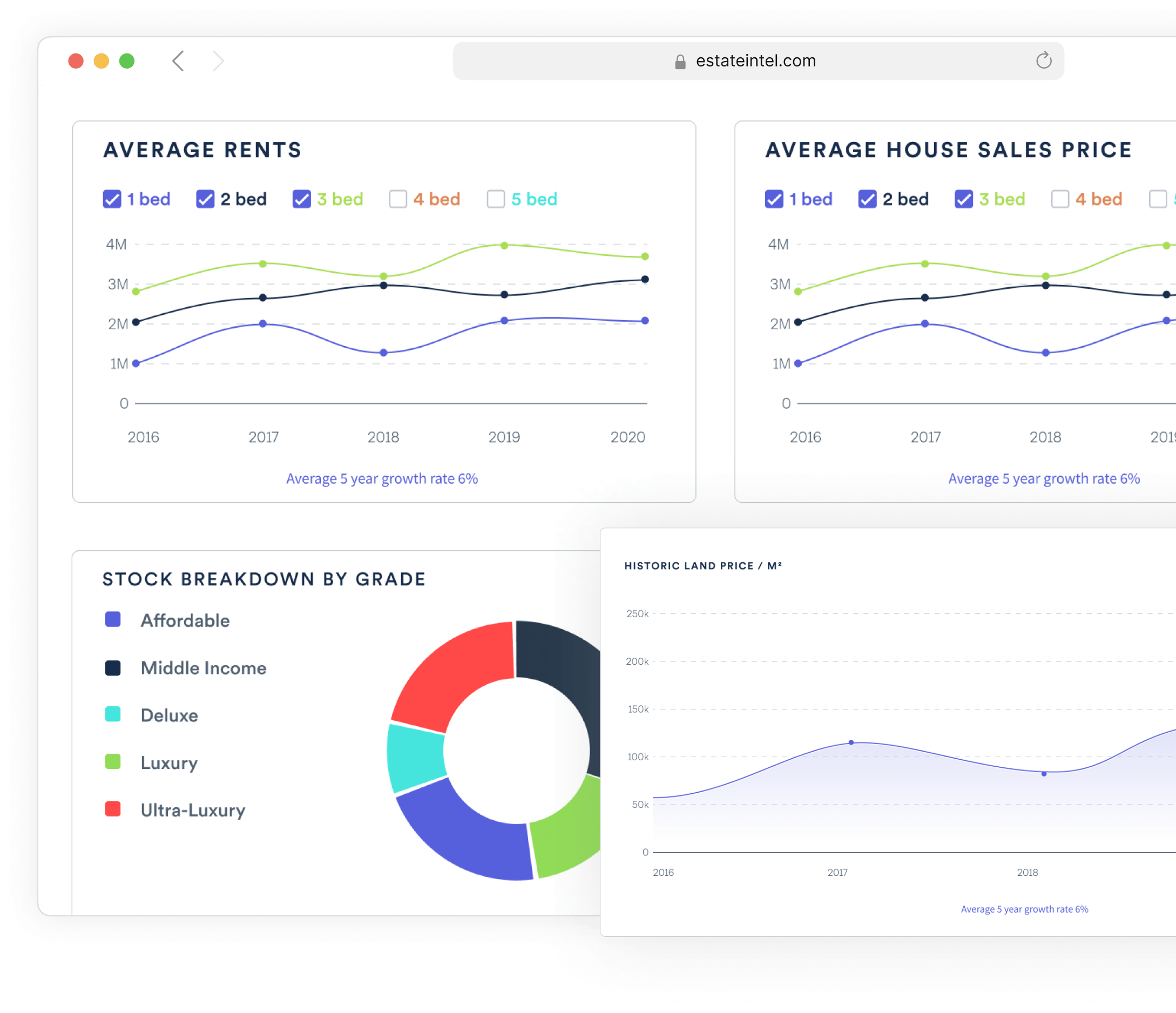This screenshot has height=1013, width=1176.
Task: Reload the estateintel.com page
Action: (1043, 60)
